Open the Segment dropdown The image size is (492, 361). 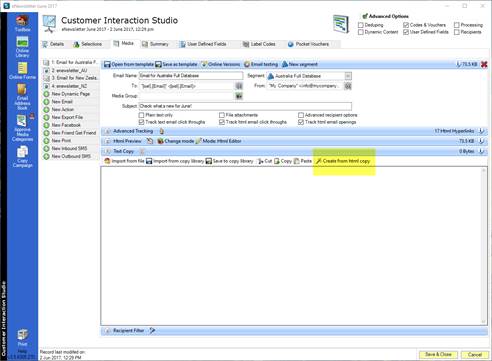348,76
